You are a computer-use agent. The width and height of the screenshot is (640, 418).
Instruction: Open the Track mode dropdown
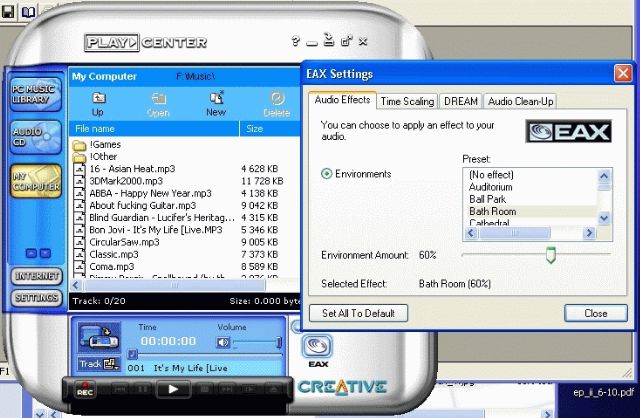(99, 364)
